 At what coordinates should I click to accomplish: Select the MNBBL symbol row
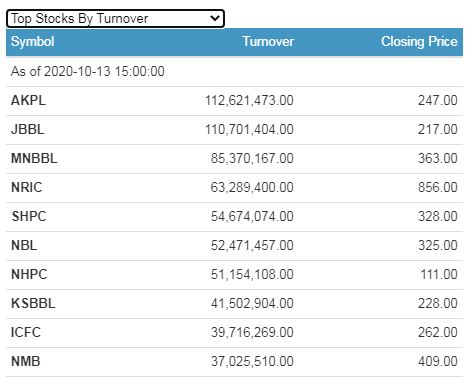(x=234, y=158)
